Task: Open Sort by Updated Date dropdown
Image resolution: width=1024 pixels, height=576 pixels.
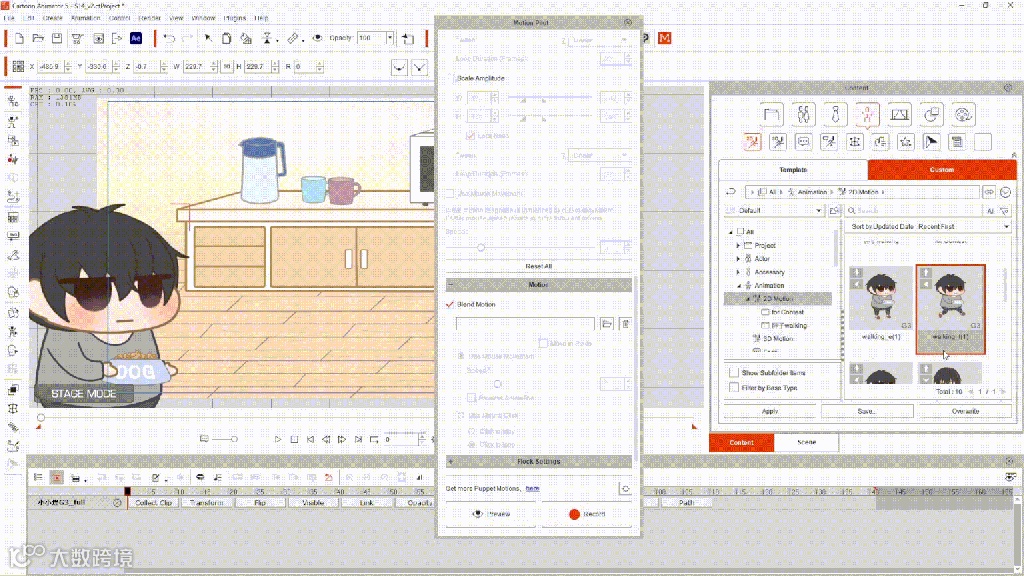Action: click(x=928, y=227)
